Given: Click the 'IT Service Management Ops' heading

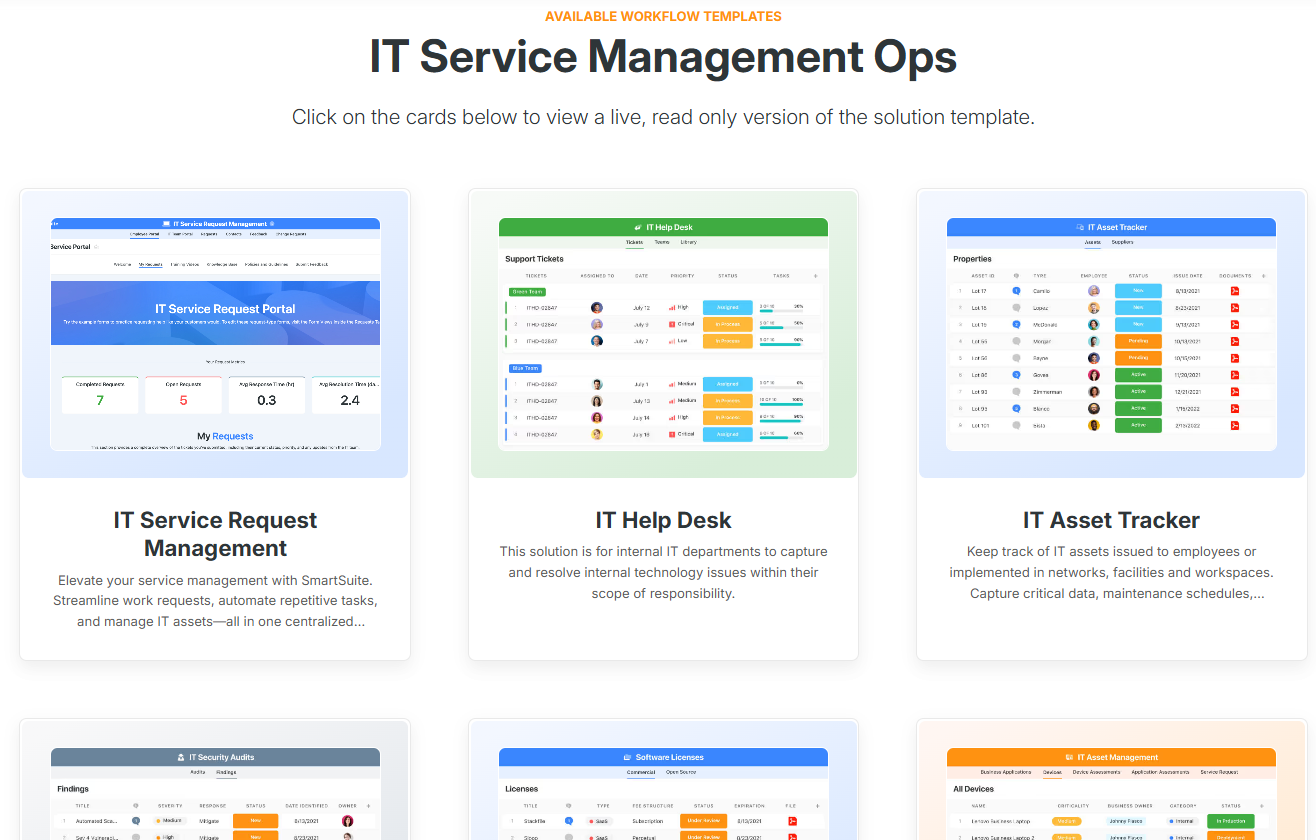Looking at the screenshot, I should [663, 56].
